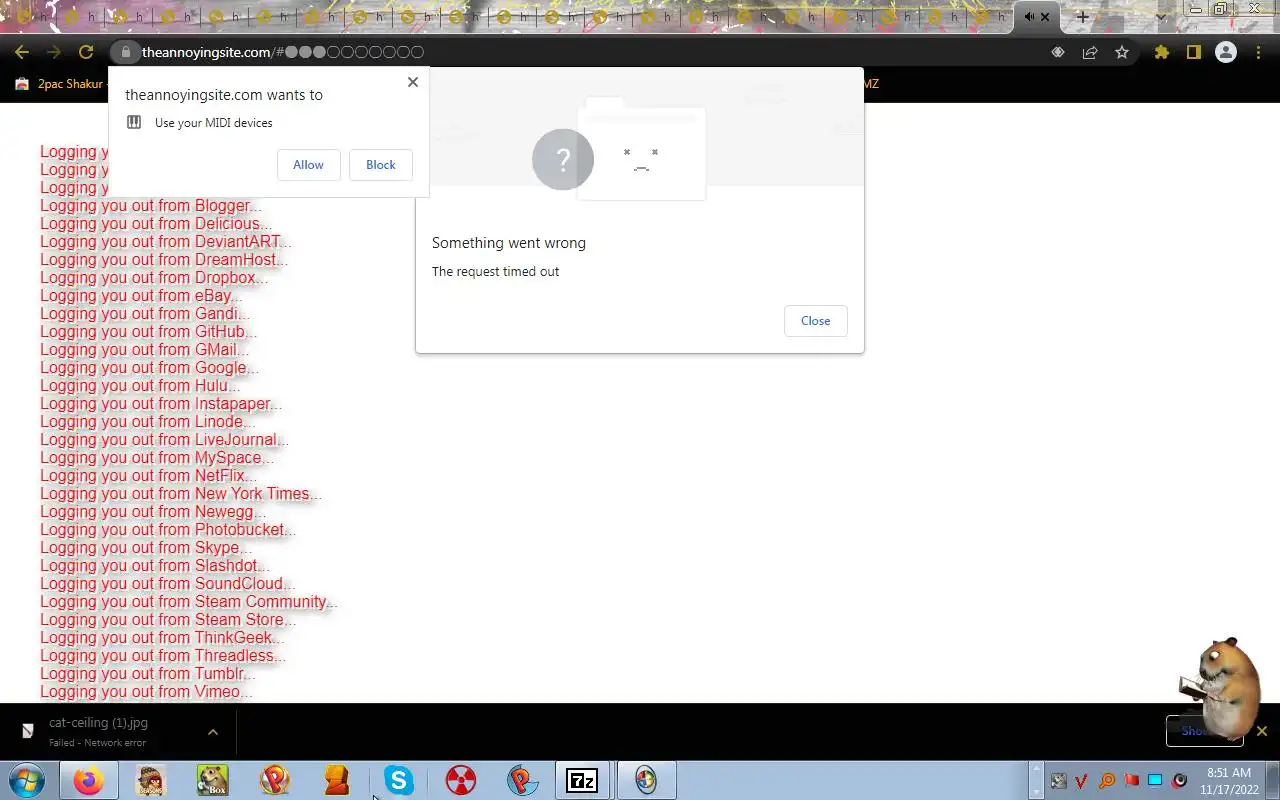Click 'Logging you out from Steam Community' line
Screen dimensions: 1280x800
click(x=189, y=602)
